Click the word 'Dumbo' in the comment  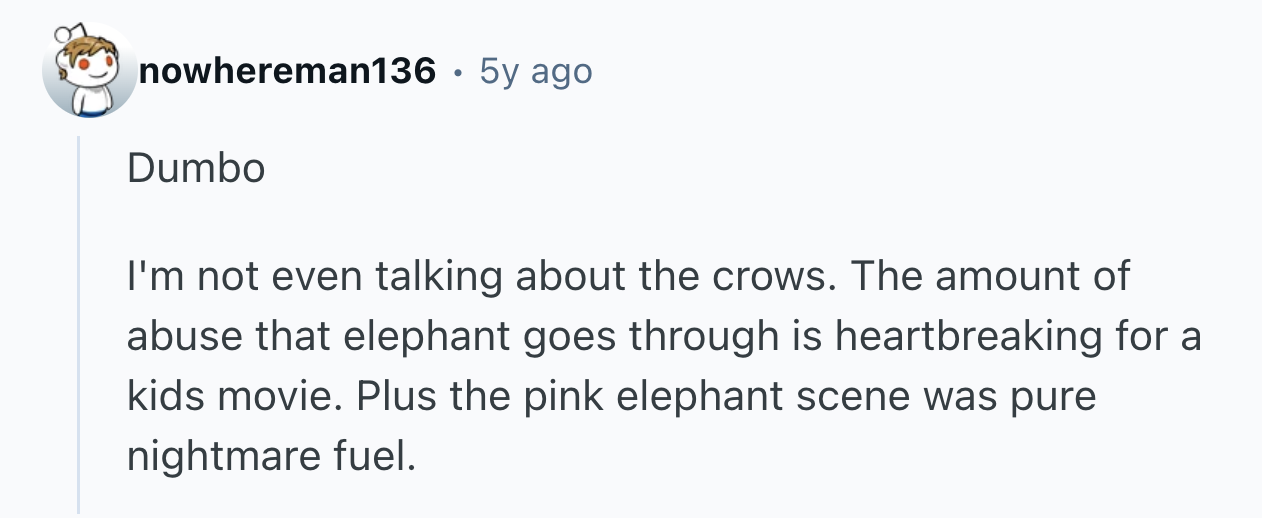pos(196,169)
